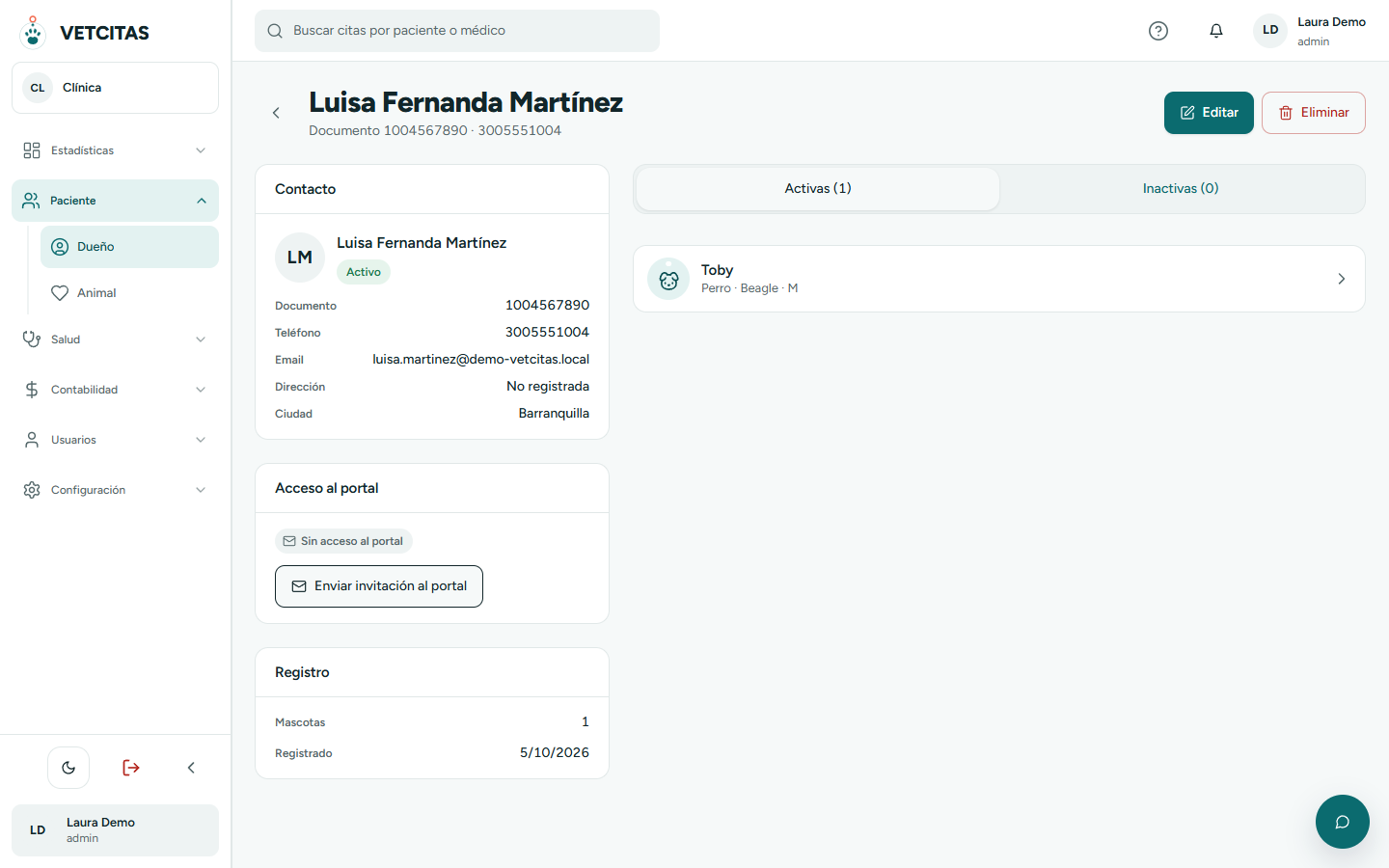Click the search magnifier icon

[275, 31]
